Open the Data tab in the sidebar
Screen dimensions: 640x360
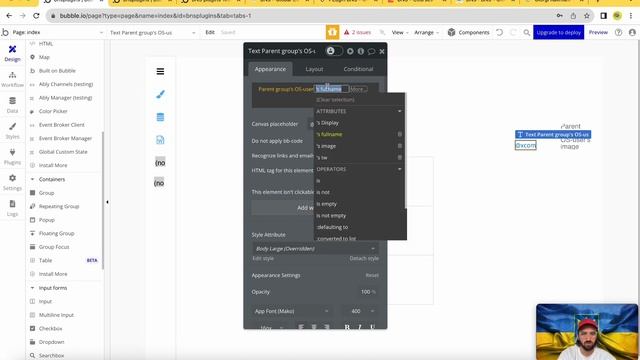(x=12, y=105)
